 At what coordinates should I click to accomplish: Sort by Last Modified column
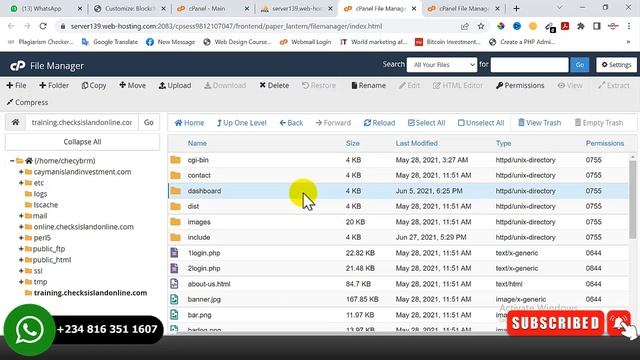tap(416, 143)
